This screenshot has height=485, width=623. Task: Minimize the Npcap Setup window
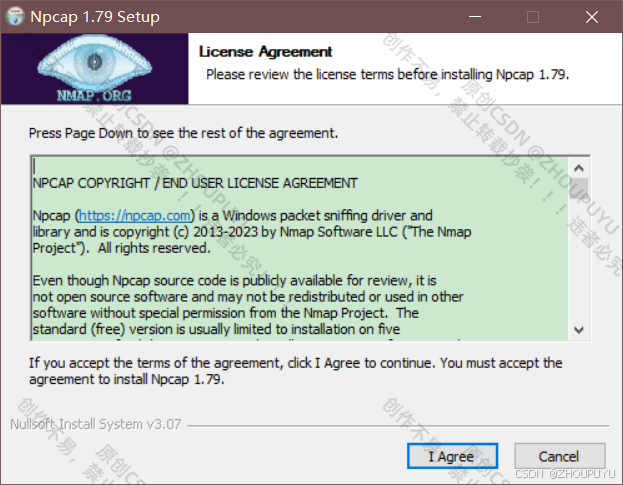point(475,17)
